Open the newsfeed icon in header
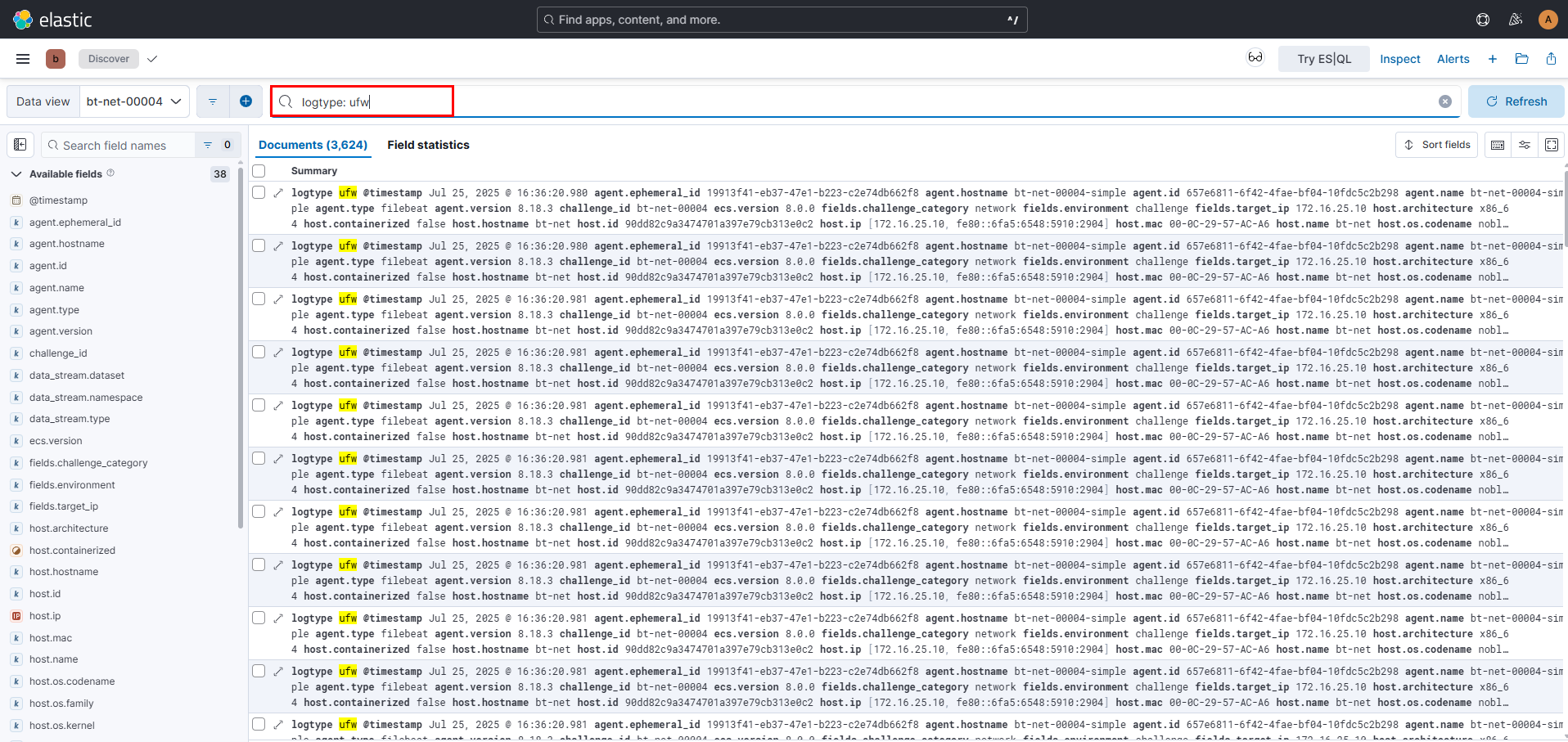 click(x=1516, y=20)
